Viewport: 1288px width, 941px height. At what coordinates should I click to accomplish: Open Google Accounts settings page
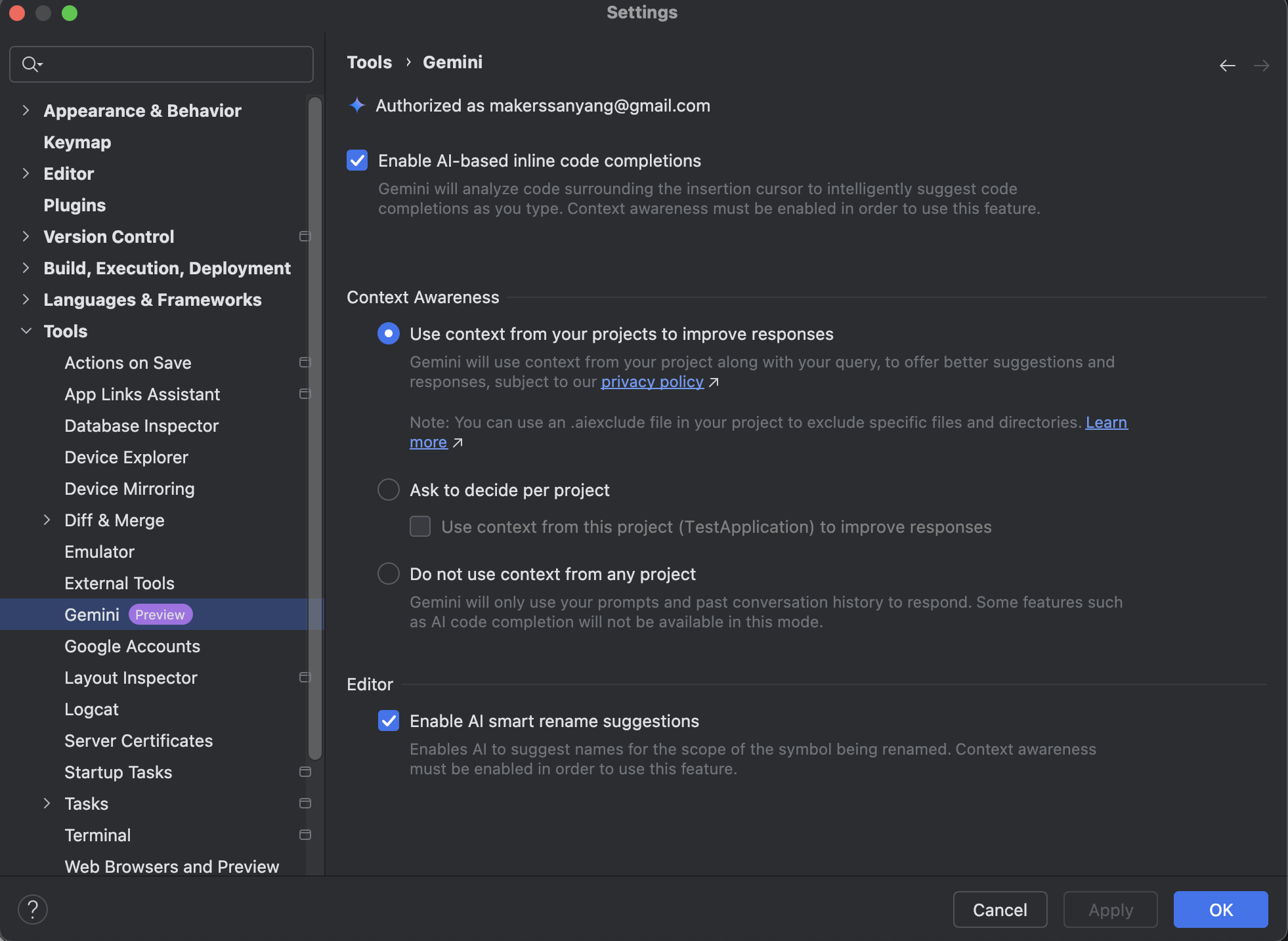click(132, 646)
